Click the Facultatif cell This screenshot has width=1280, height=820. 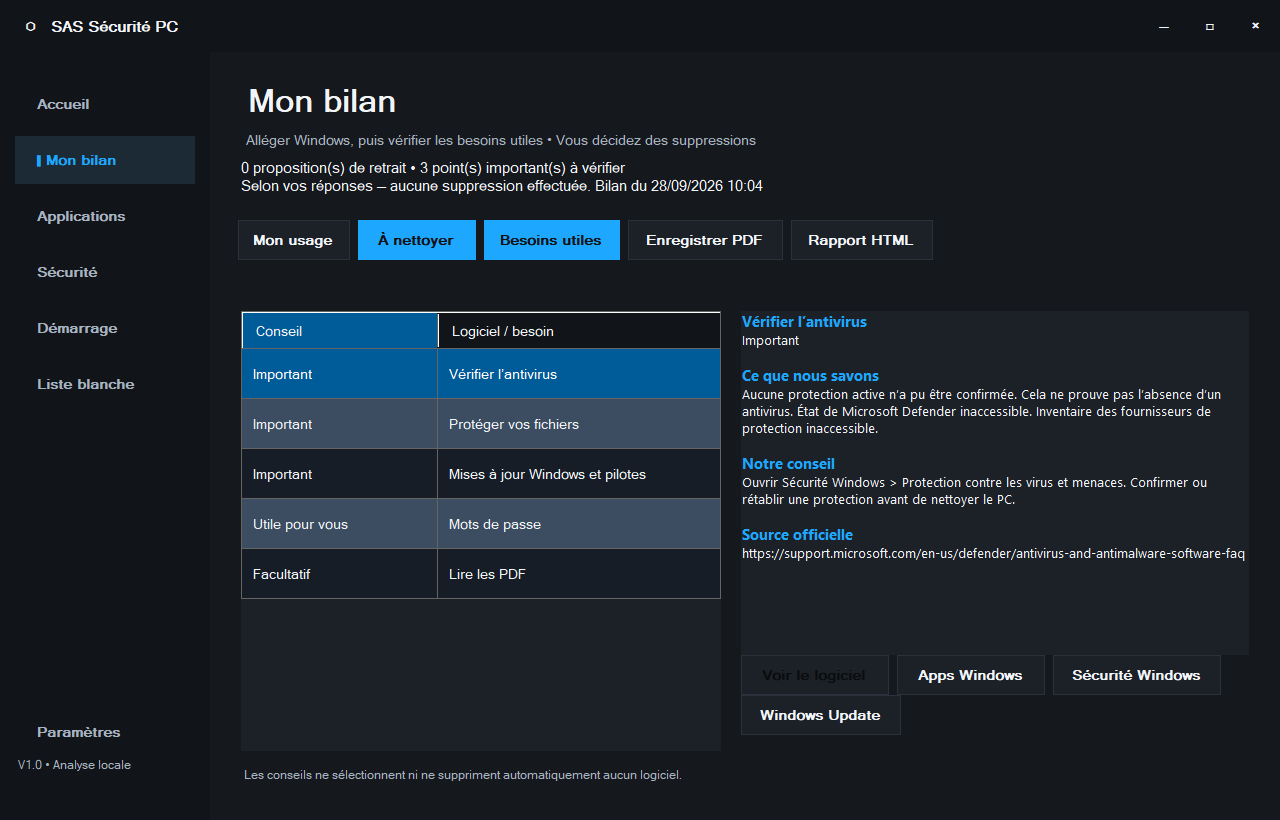[x=340, y=574]
